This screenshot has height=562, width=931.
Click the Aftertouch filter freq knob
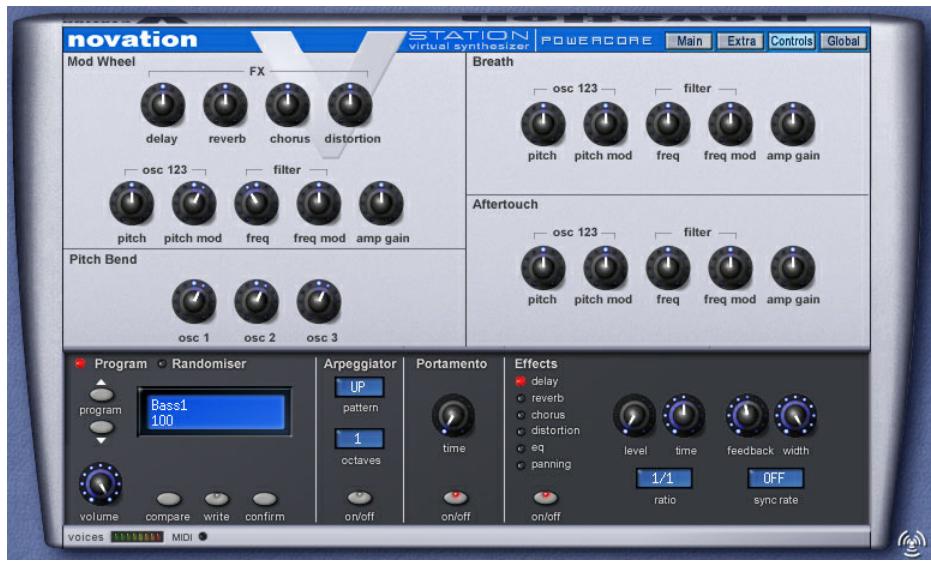tap(668, 268)
